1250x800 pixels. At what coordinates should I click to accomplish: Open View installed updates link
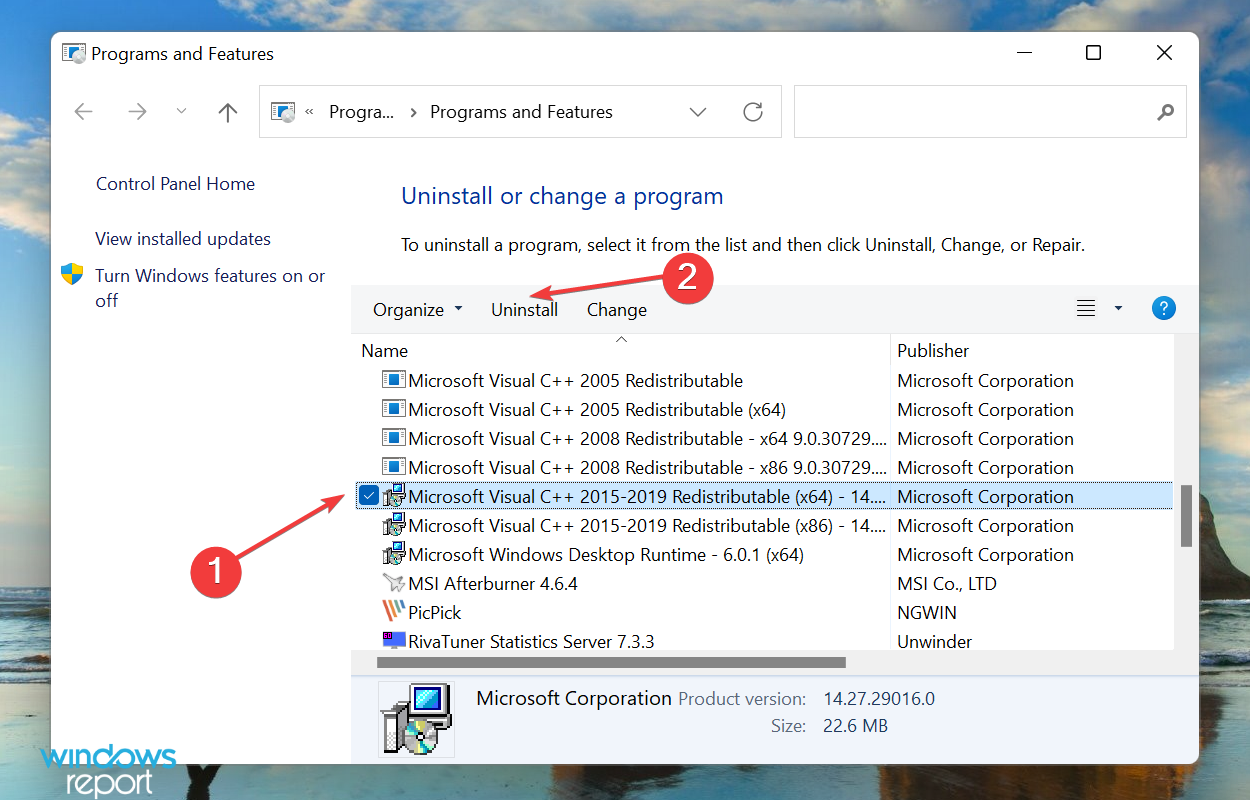coord(183,239)
